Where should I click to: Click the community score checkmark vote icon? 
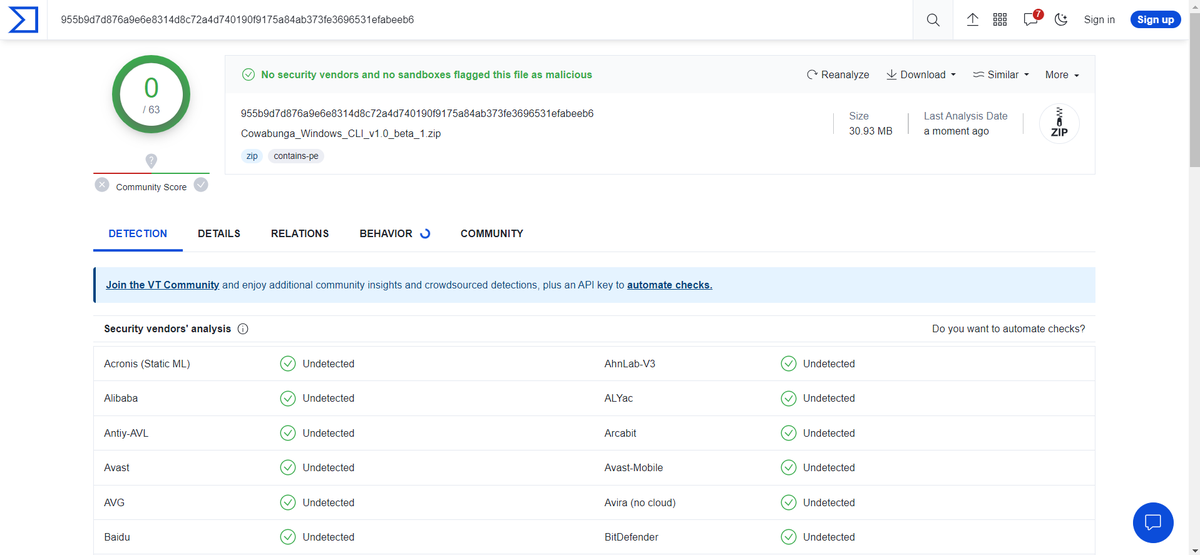pos(201,185)
